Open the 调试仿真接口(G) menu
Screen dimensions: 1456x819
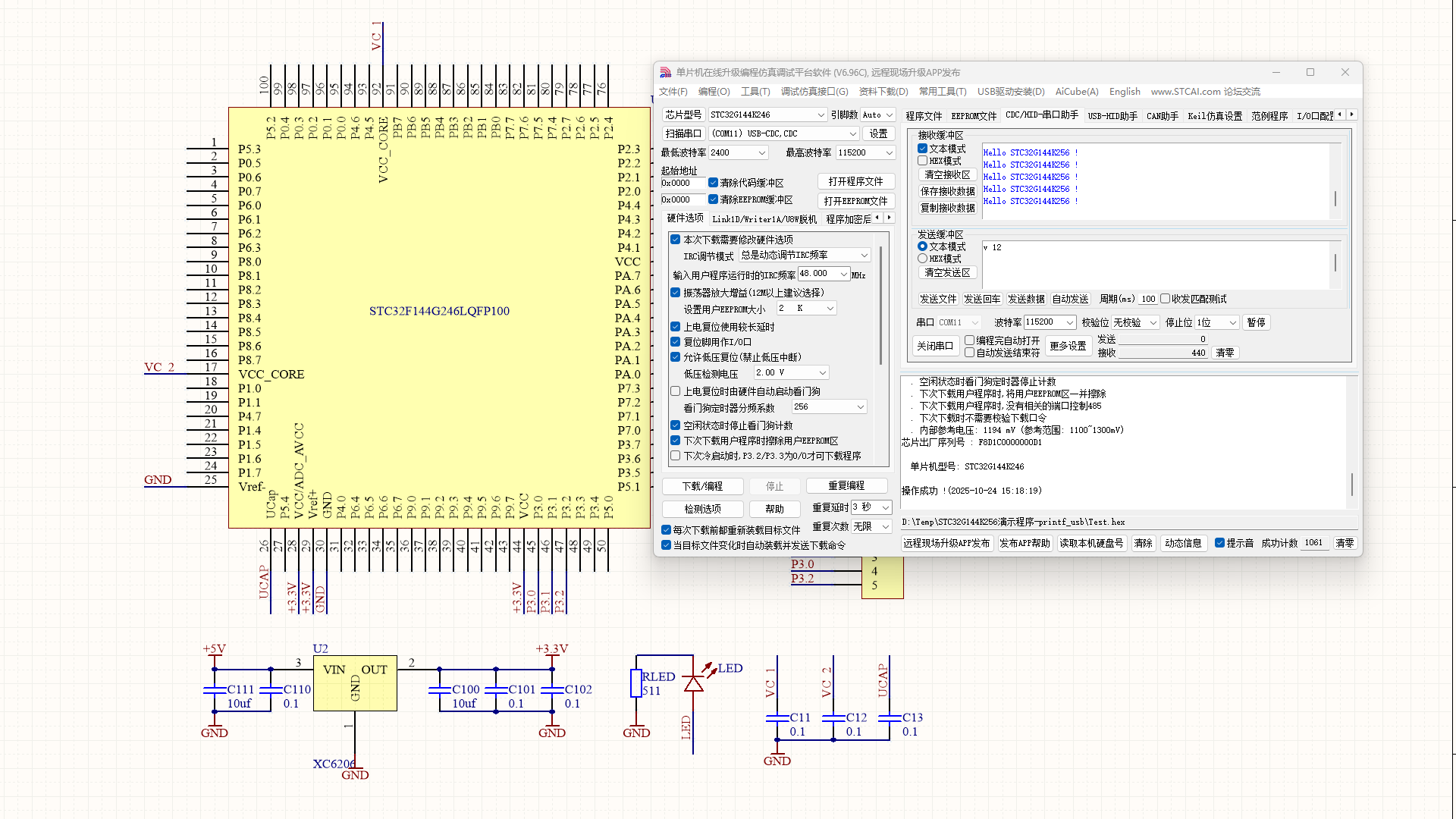(x=814, y=92)
